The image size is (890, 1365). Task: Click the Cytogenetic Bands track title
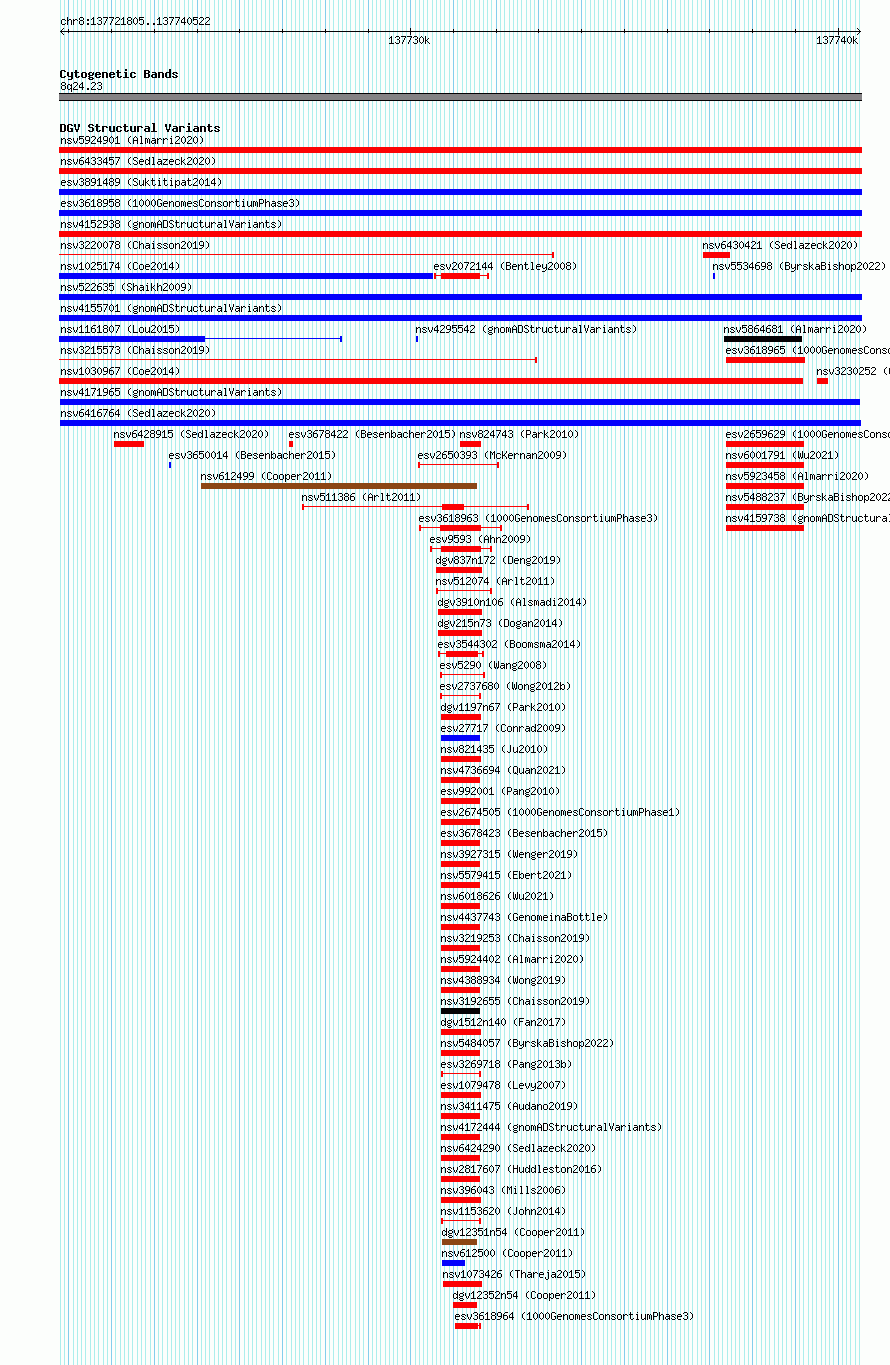(119, 74)
